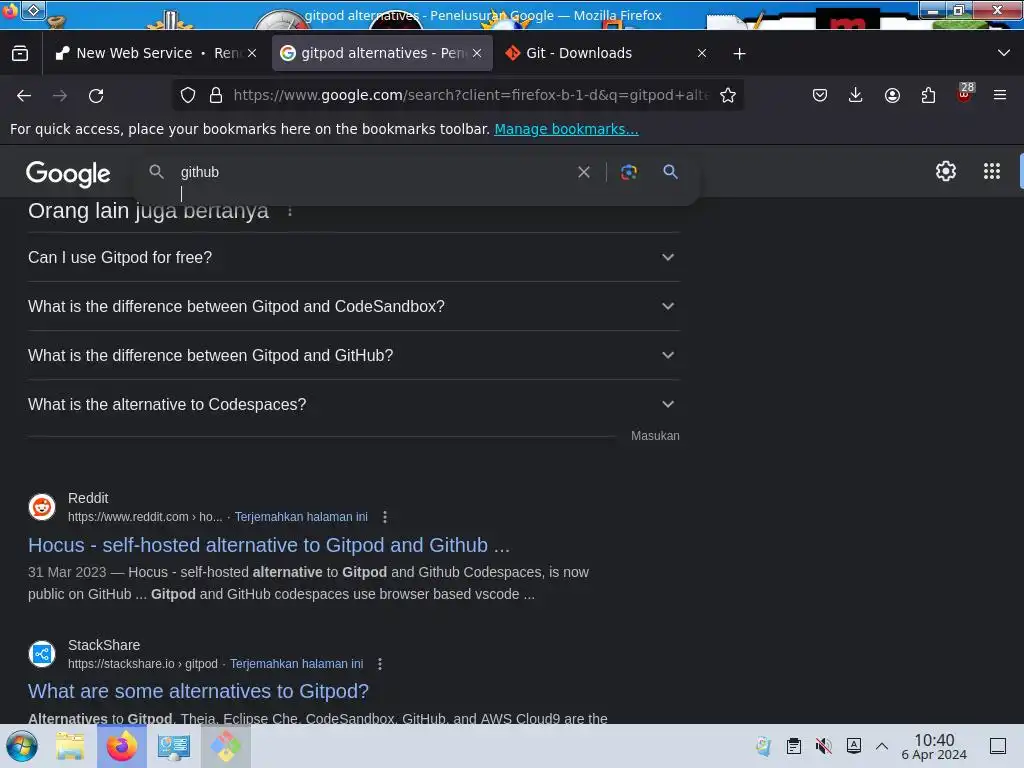Screen dimensions: 1024x768
Task: Switch to Firefox in taskbar
Action: 121,746
